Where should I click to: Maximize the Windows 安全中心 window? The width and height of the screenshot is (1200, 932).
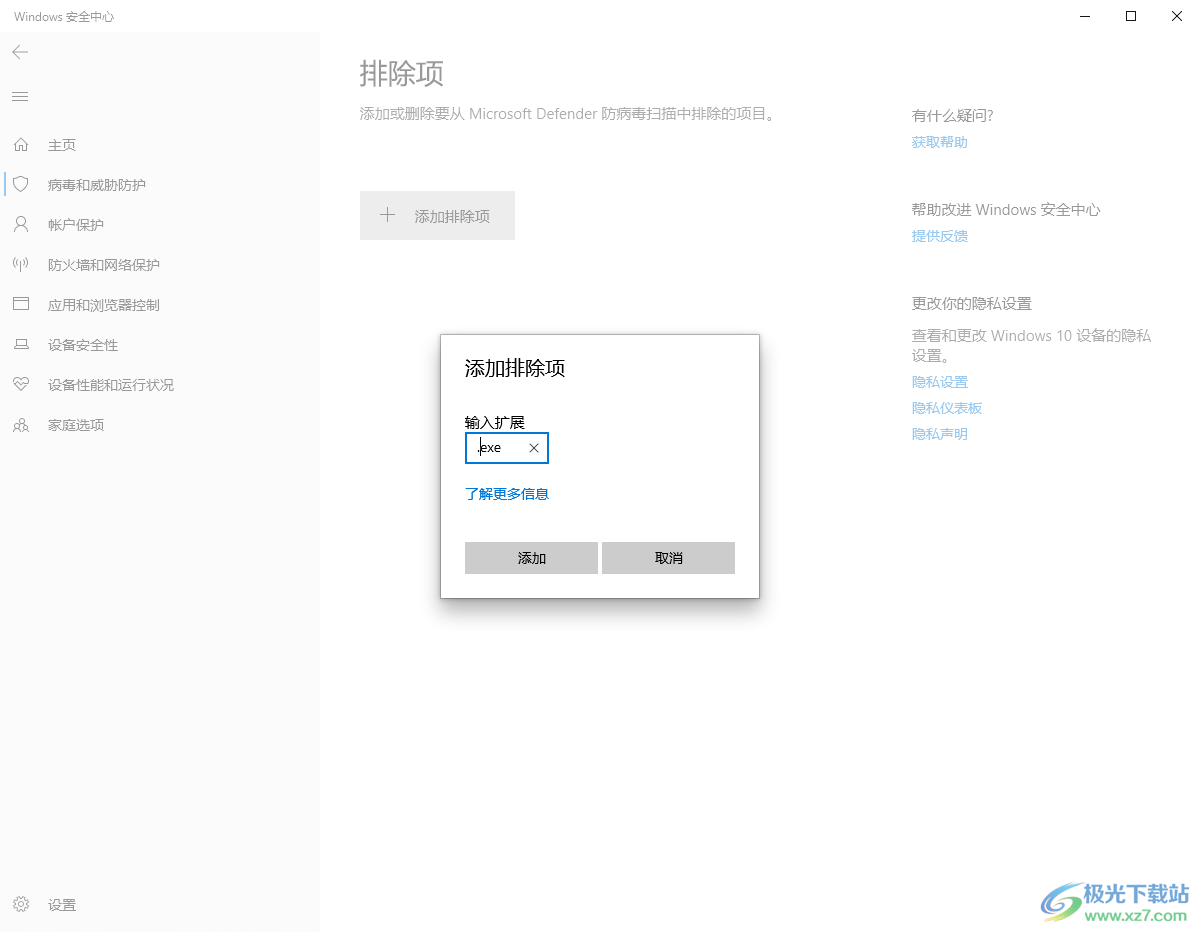[1131, 16]
